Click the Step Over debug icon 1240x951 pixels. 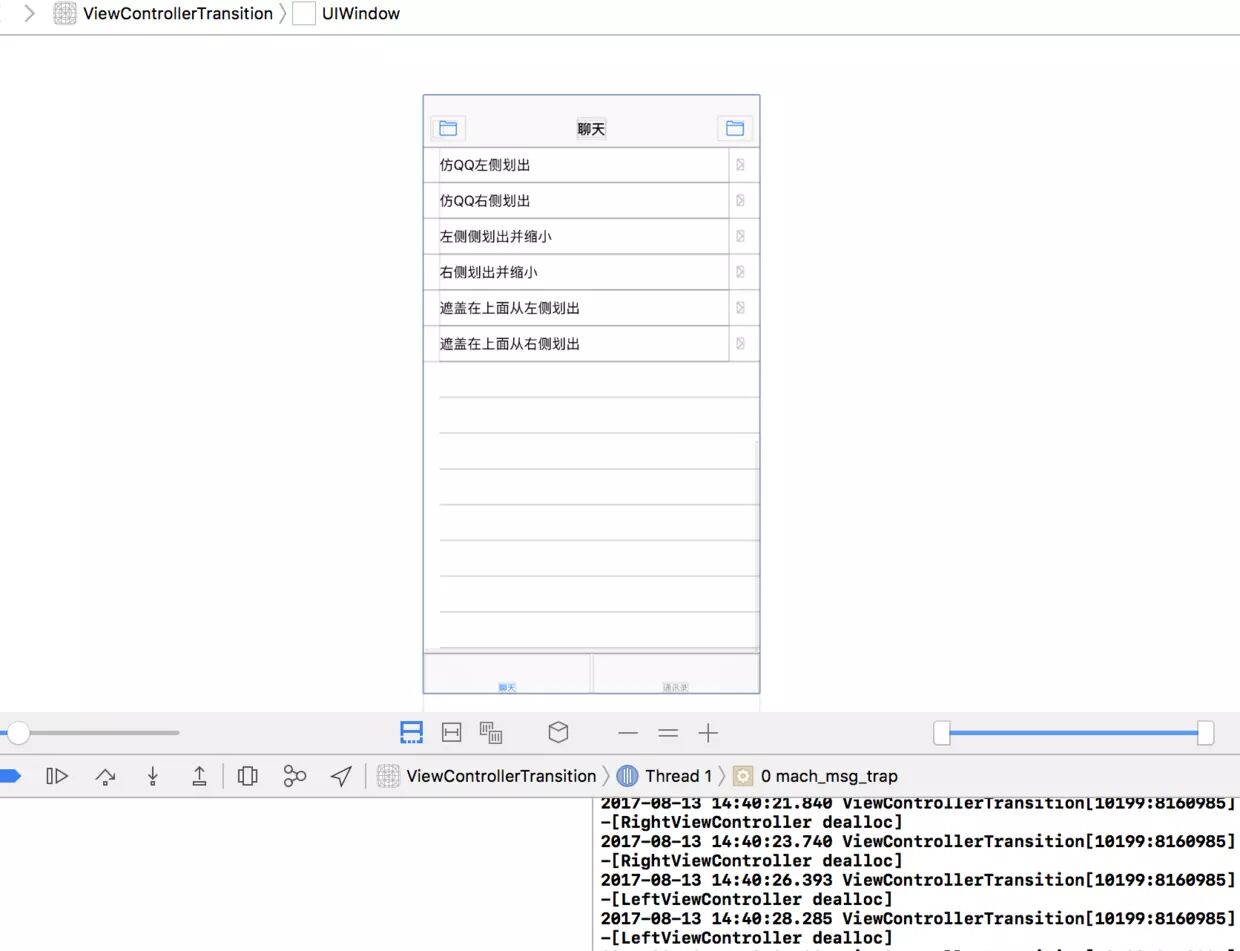(105, 776)
